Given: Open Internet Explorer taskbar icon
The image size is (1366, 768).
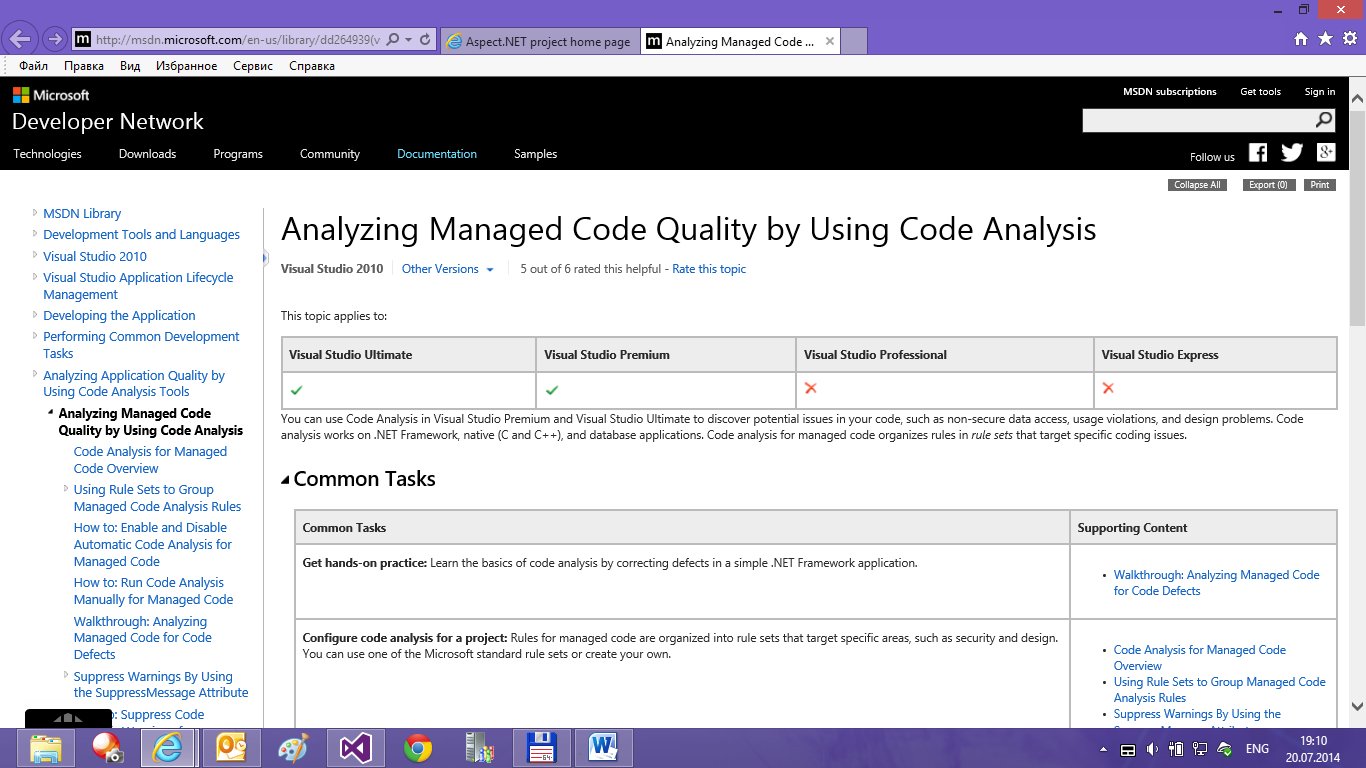Looking at the screenshot, I should (x=168, y=747).
